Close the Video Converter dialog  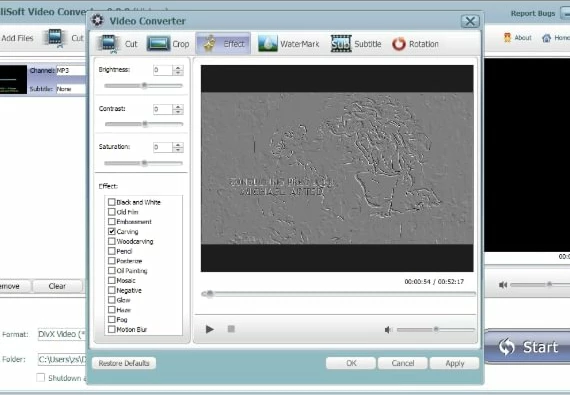470,21
